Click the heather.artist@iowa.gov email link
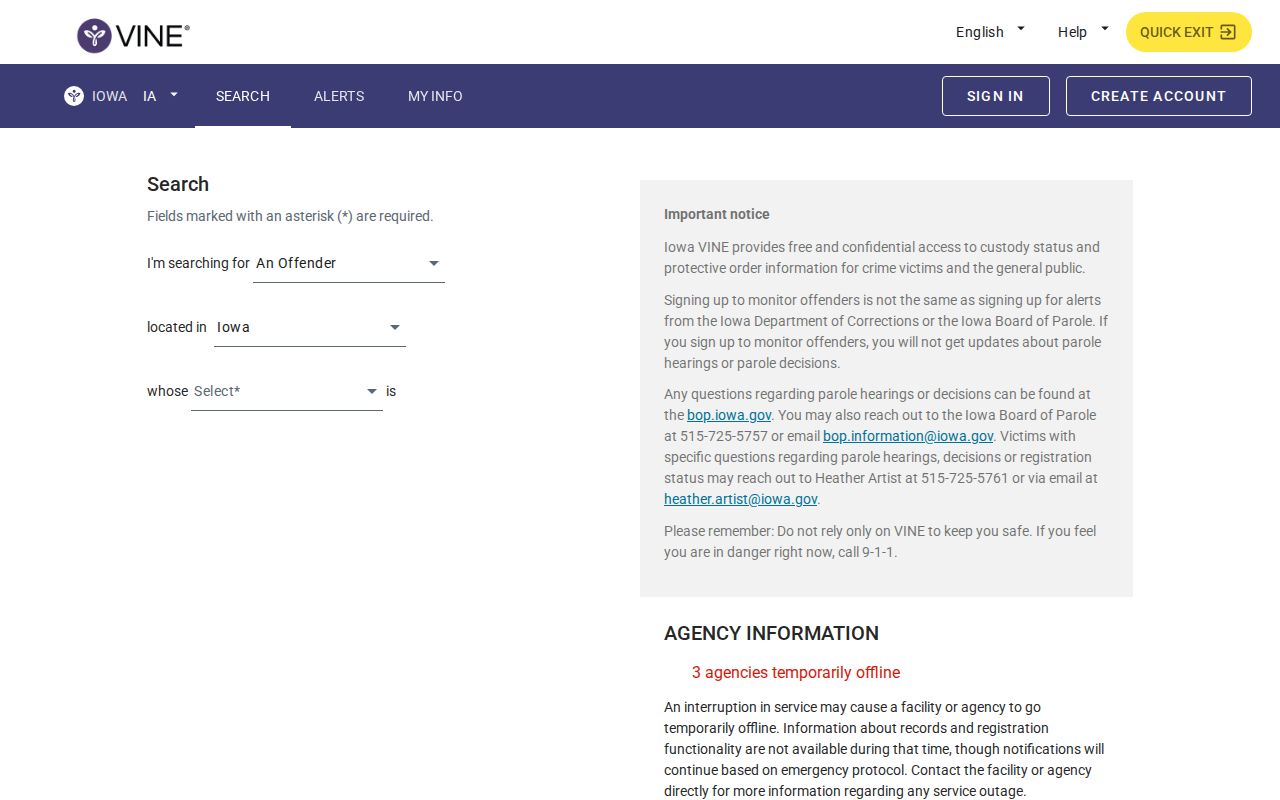Screen dimensions: 1280x800 [x=741, y=499]
